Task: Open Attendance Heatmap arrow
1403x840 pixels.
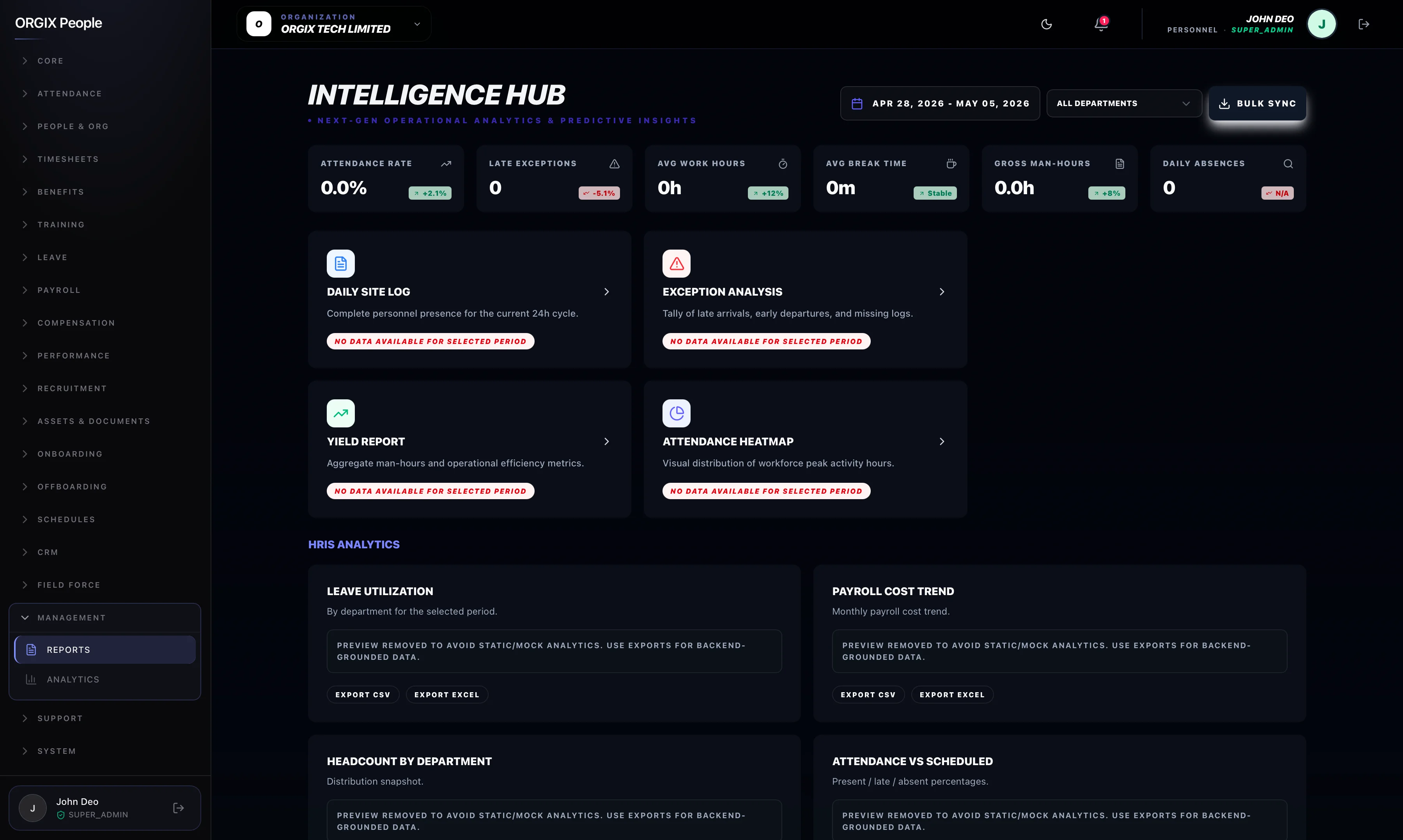Action: pos(942,441)
